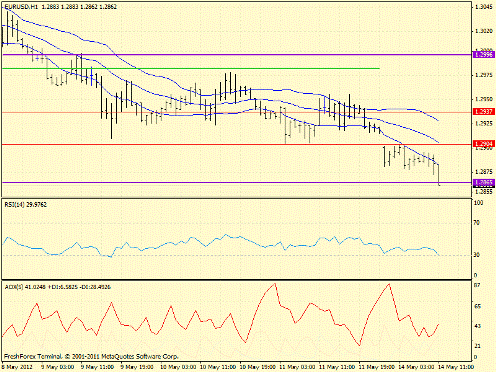Click the 1.3045 price scale value

[483, 7]
